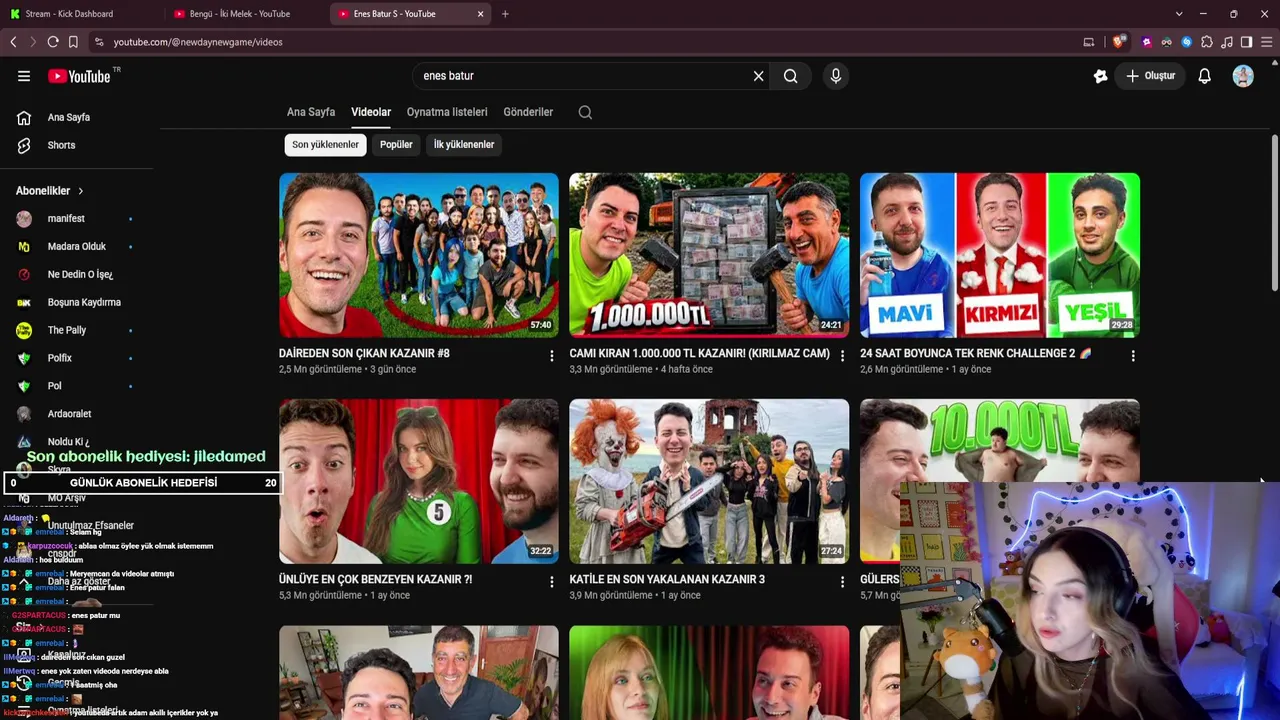Open options menu for 'KATİLE EN SON YAKALANAN' video
Image resolution: width=1280 pixels, height=720 pixels.
pyautogui.click(x=842, y=582)
